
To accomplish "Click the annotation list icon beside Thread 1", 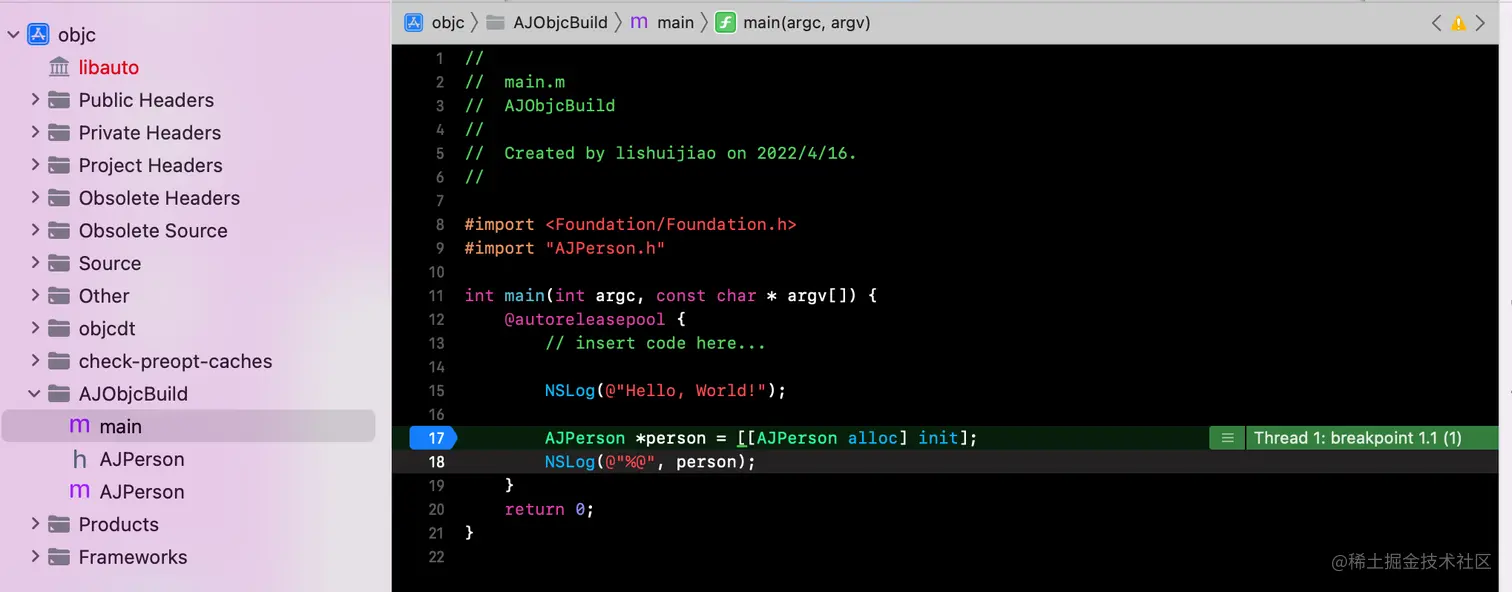I will point(1227,438).
